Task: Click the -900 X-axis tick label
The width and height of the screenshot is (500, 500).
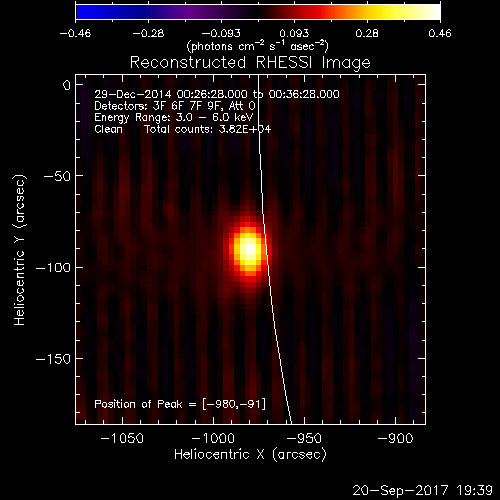Action: tap(395, 438)
